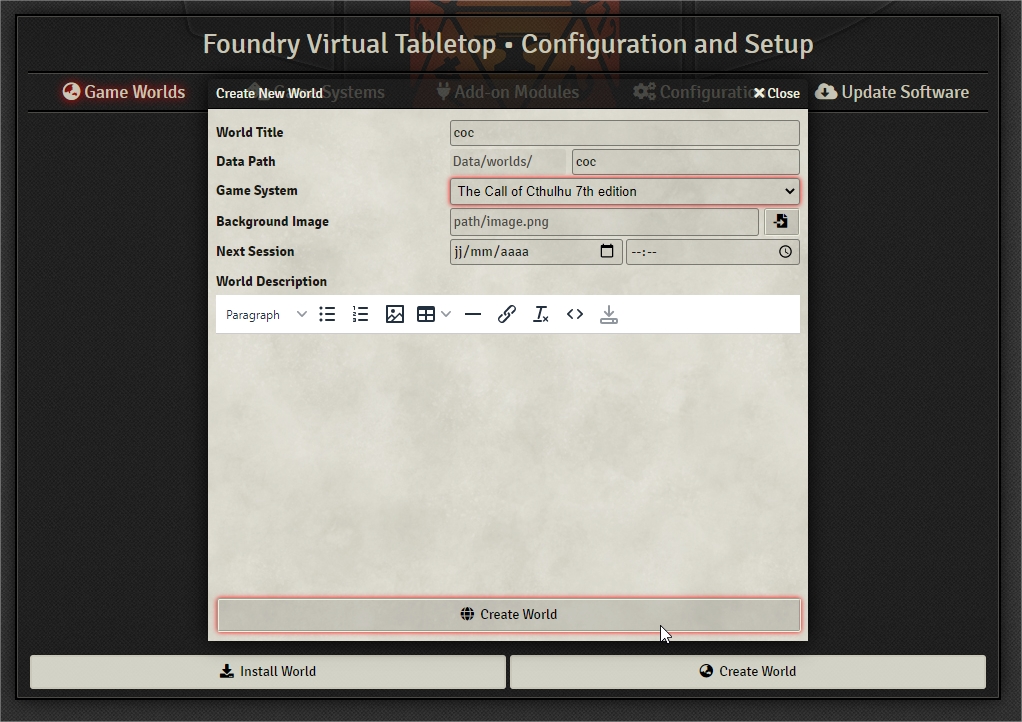Click the Configuration gears icon
This screenshot has width=1022, height=722.
click(x=645, y=92)
